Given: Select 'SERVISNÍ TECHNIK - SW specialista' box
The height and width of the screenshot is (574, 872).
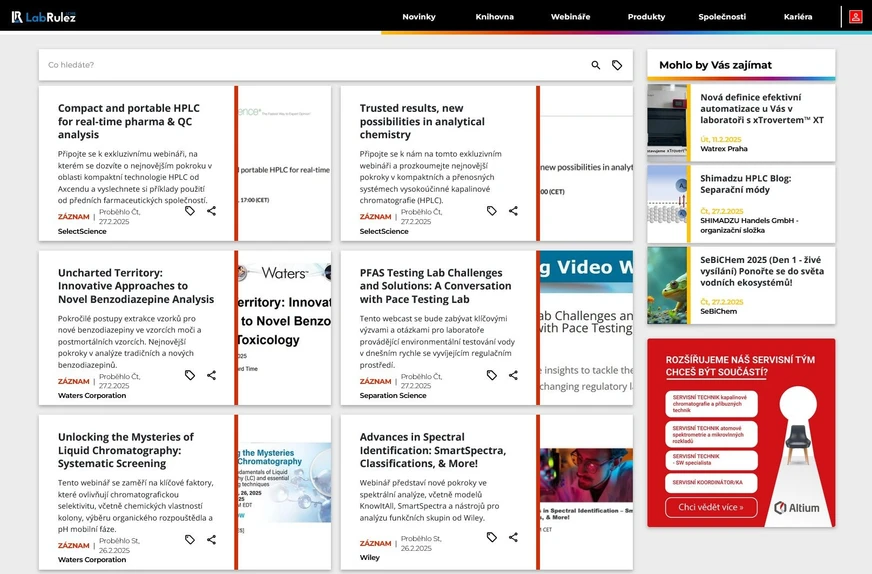Looking at the screenshot, I should [x=711, y=460].
